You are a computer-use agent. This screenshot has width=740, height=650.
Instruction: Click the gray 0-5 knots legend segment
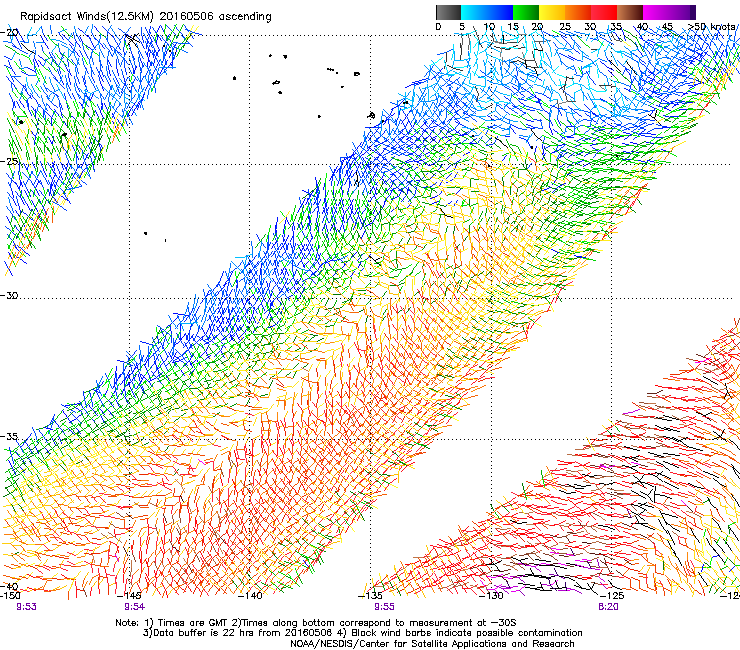coord(448,12)
